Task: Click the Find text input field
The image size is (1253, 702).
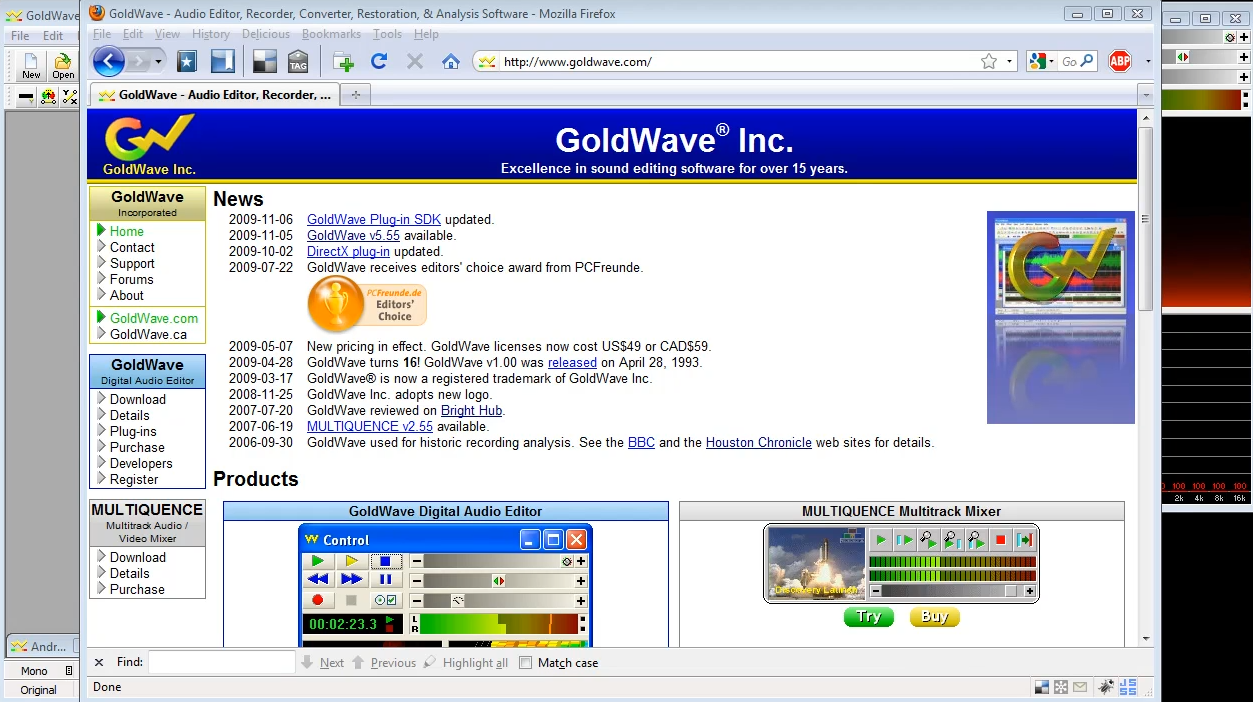Action: [x=222, y=662]
